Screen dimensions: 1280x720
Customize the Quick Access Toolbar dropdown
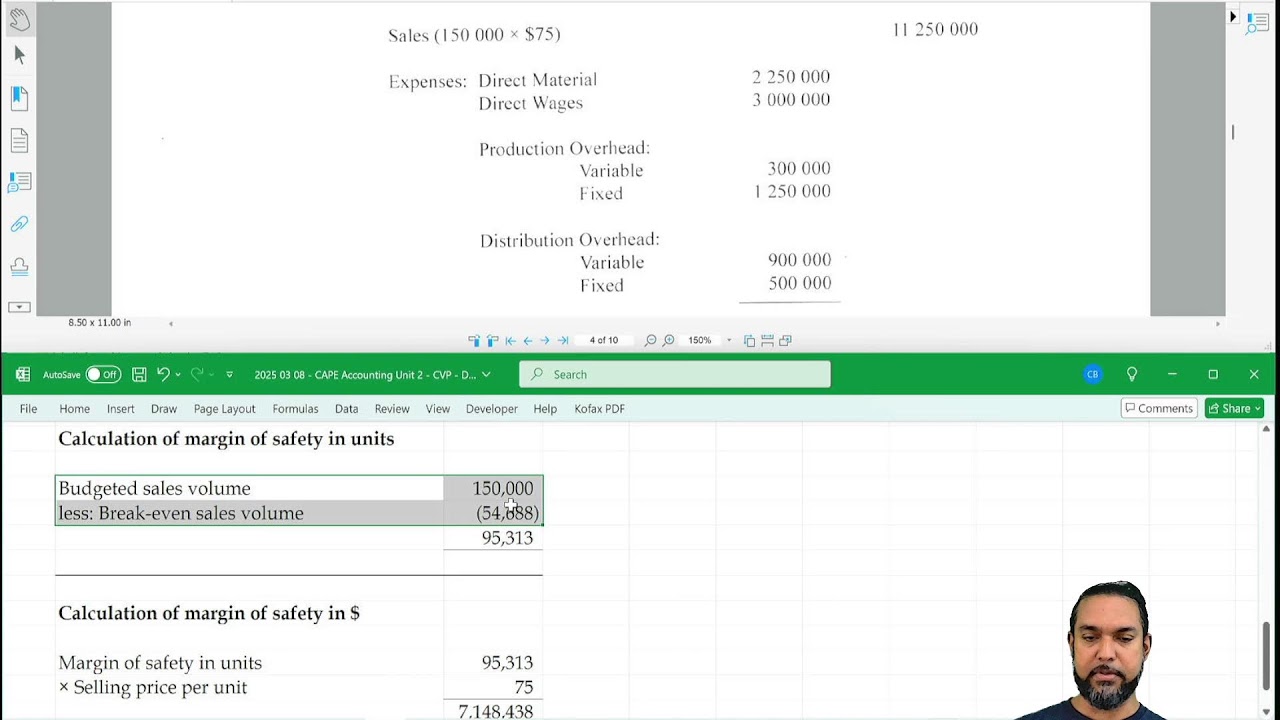coord(229,375)
